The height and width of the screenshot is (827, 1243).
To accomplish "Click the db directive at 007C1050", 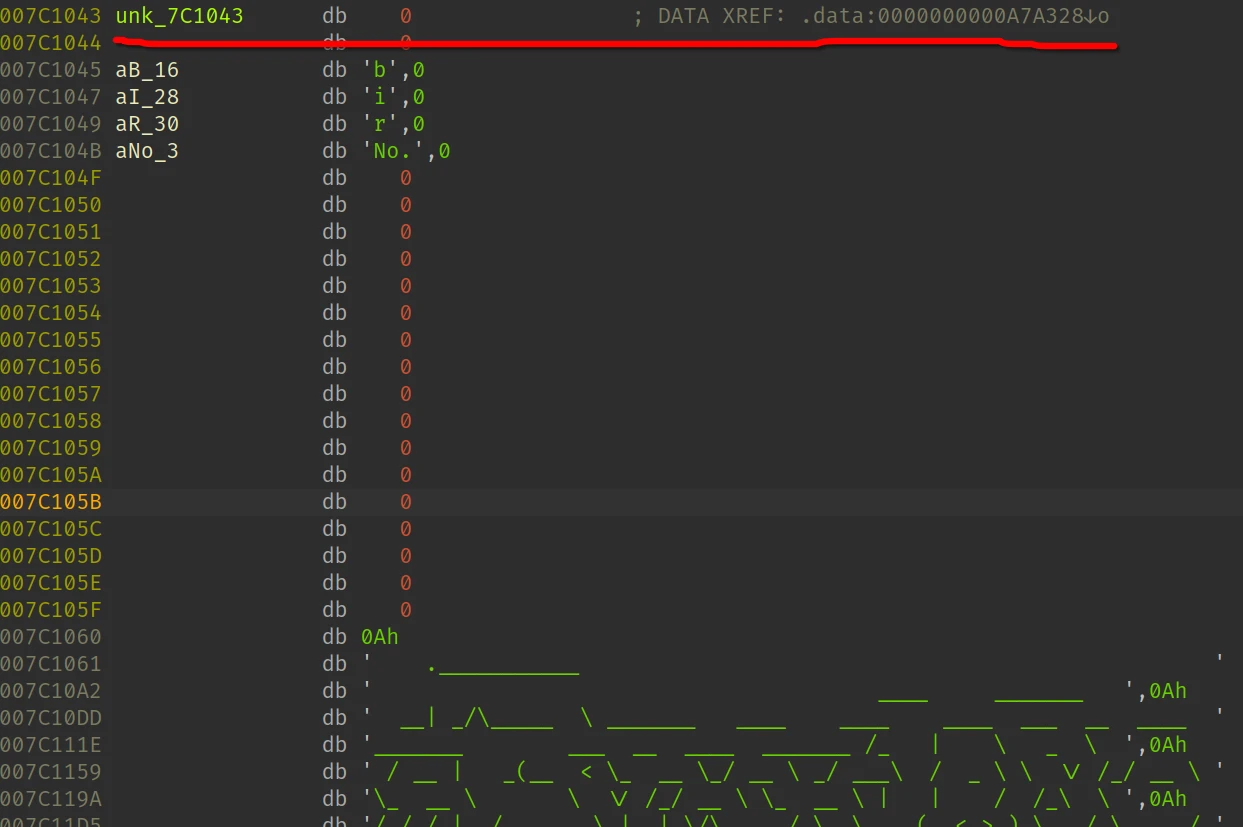I will tap(334, 205).
